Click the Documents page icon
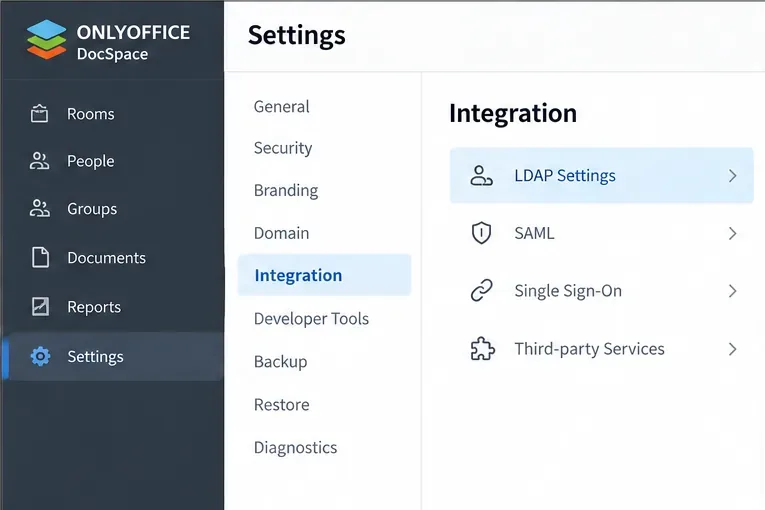Image resolution: width=765 pixels, height=510 pixels. pyautogui.click(x=40, y=257)
